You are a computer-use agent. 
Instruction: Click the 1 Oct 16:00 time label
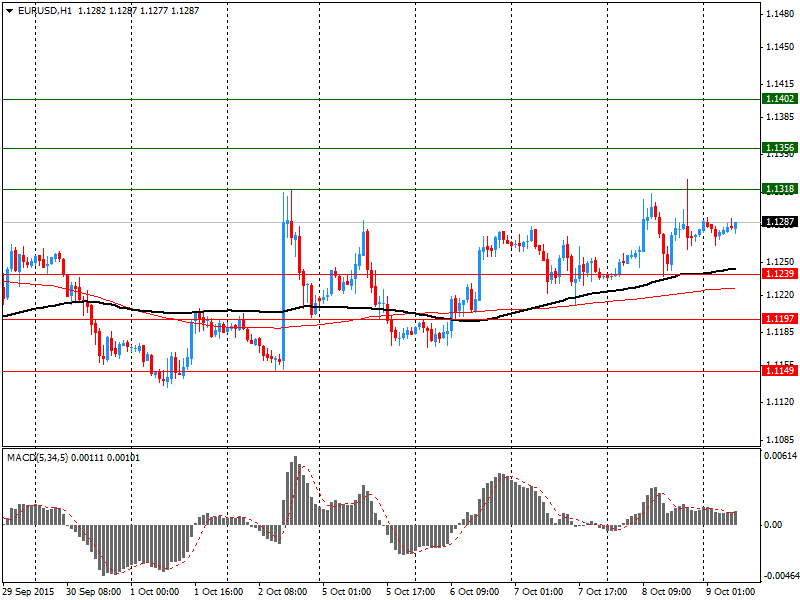pyautogui.click(x=219, y=592)
